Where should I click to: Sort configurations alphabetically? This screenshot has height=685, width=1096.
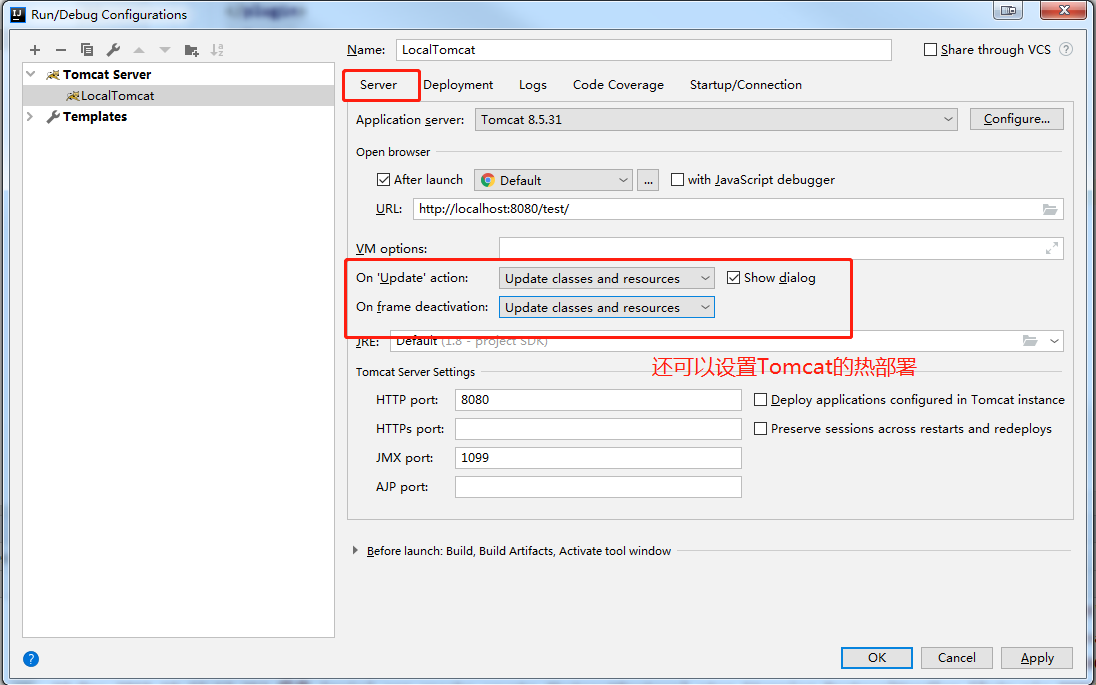point(217,50)
